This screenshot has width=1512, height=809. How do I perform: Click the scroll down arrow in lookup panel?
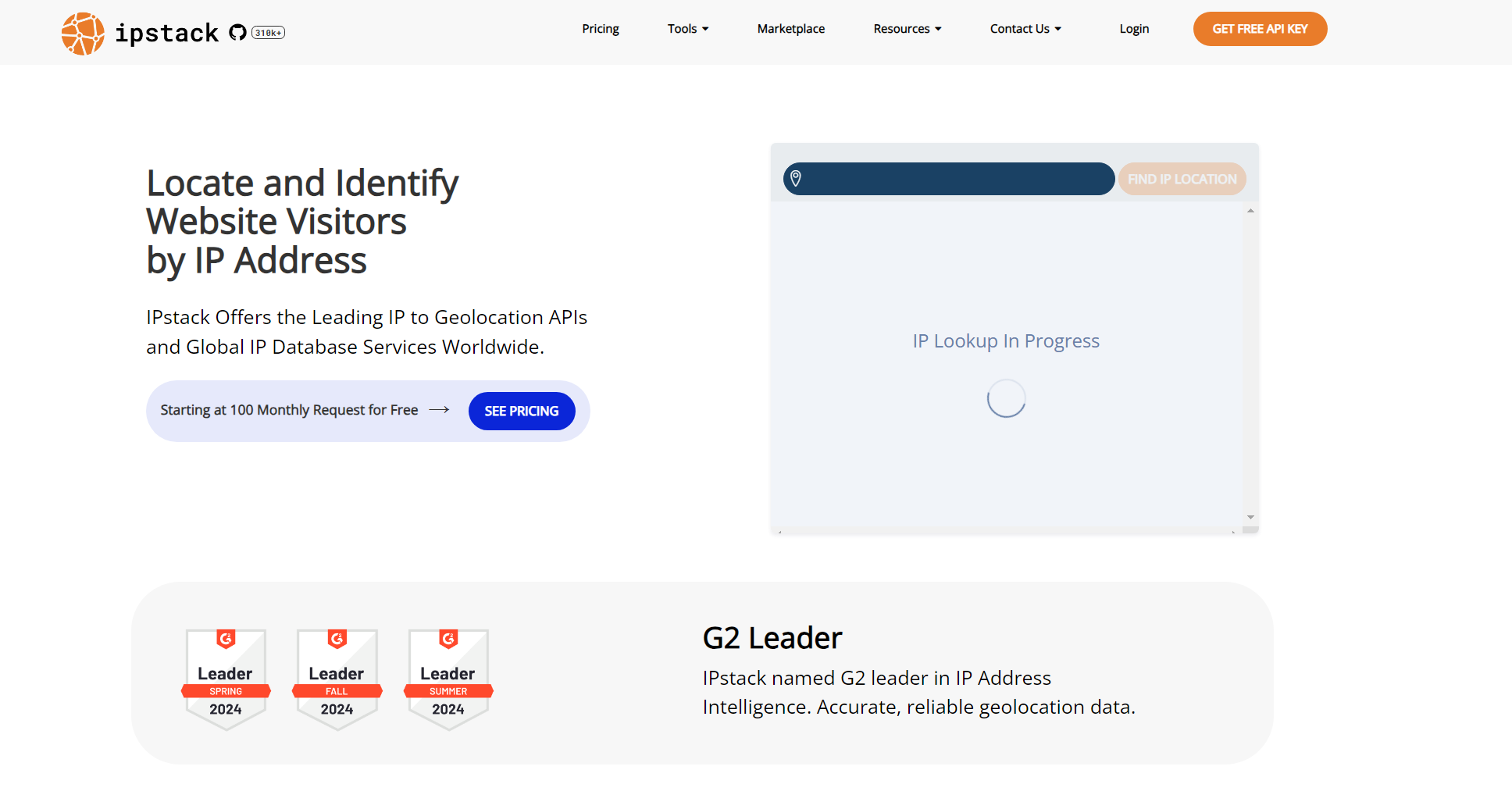[1250, 517]
